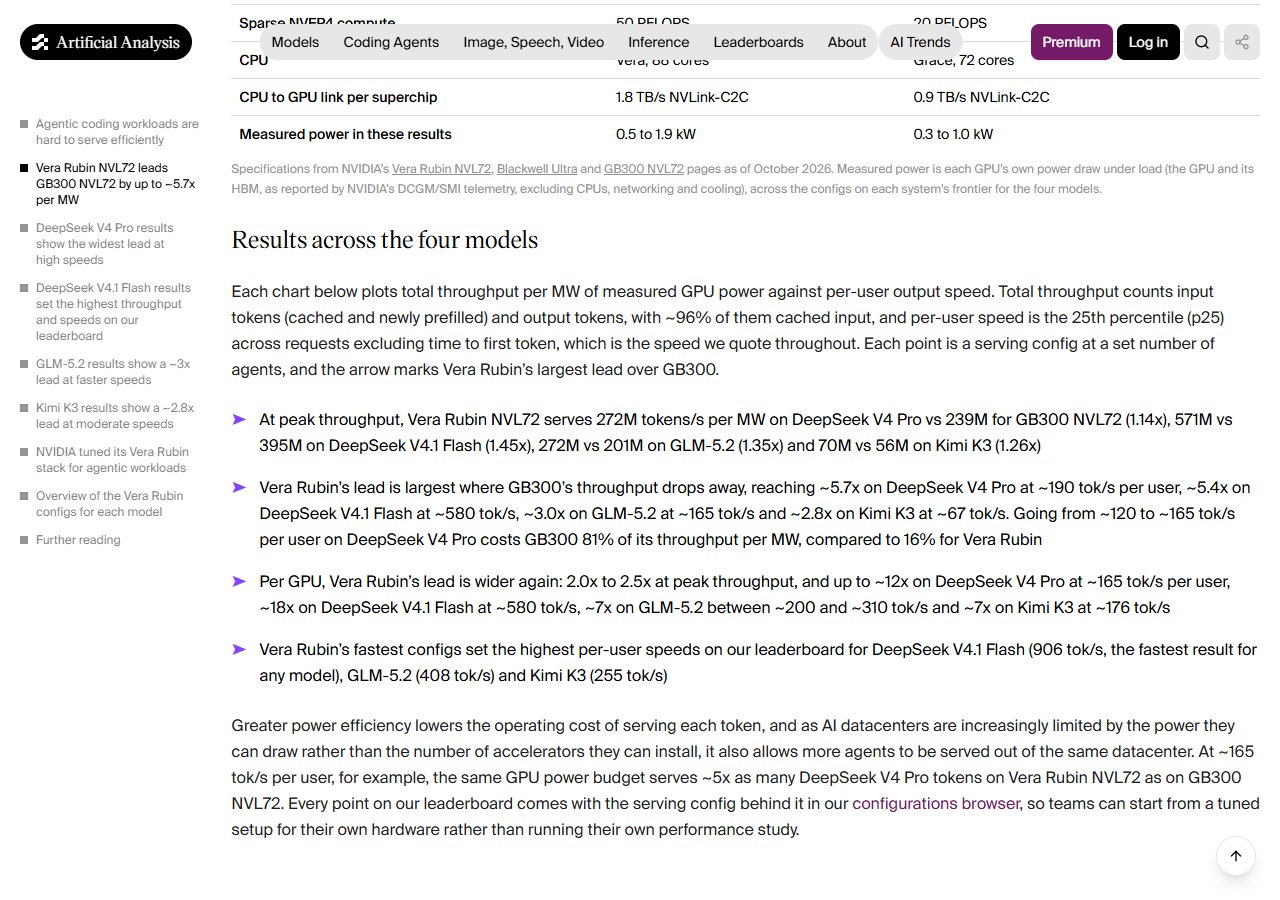Open the search icon button
The width and height of the screenshot is (1280, 900).
coord(1202,42)
